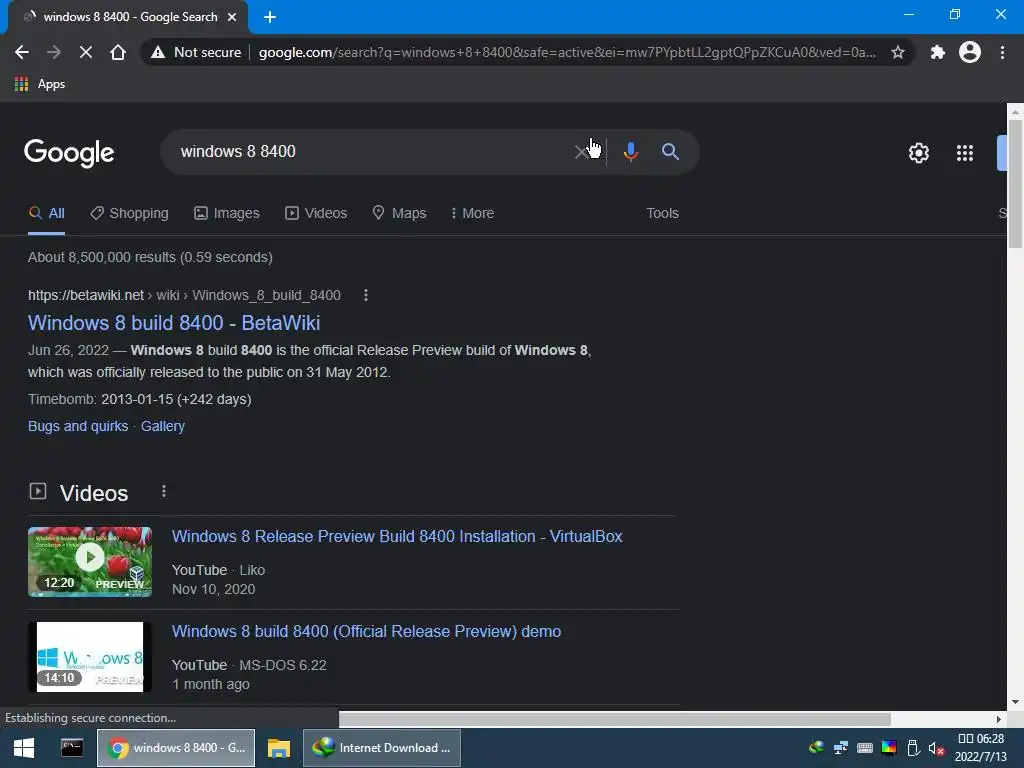Click the colorful display tray icon
The height and width of the screenshot is (768, 1024).
tap(889, 748)
